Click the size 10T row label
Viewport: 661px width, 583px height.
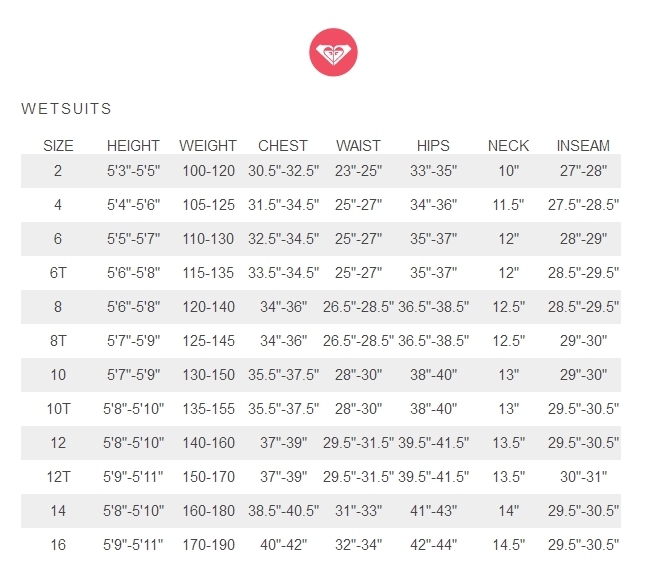[58, 409]
